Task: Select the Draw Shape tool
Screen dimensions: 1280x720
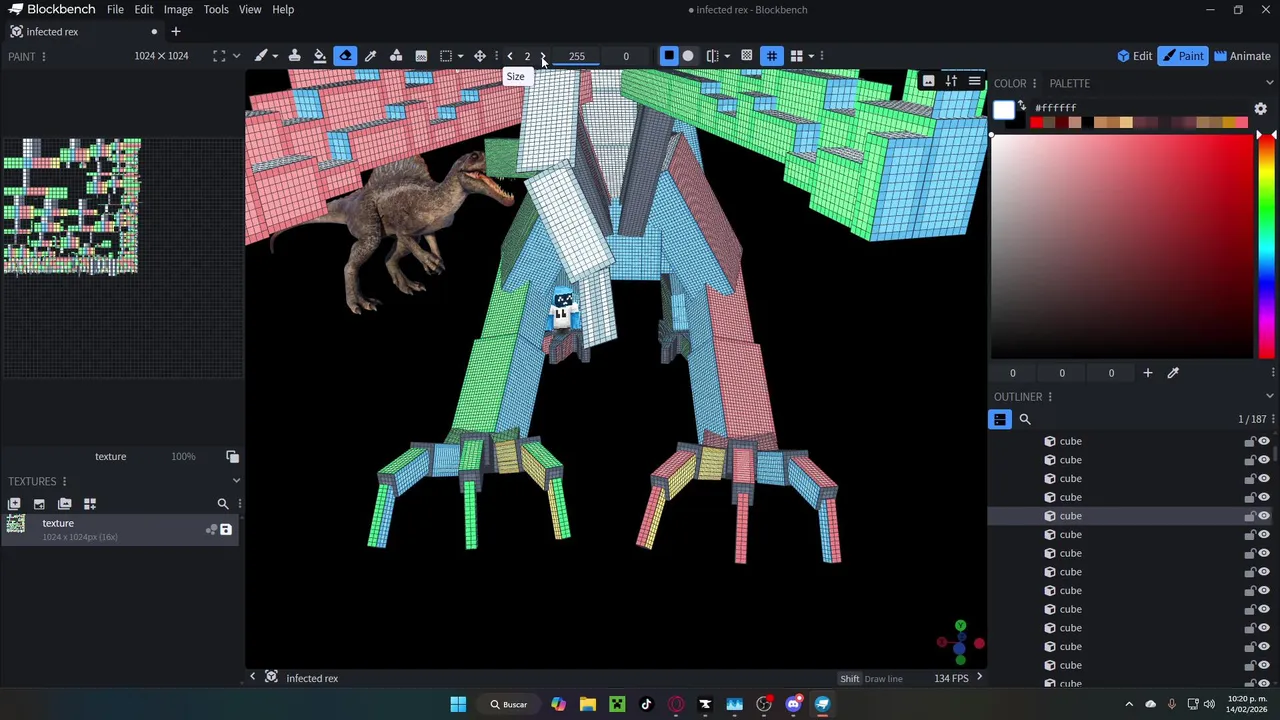Action: [x=396, y=56]
